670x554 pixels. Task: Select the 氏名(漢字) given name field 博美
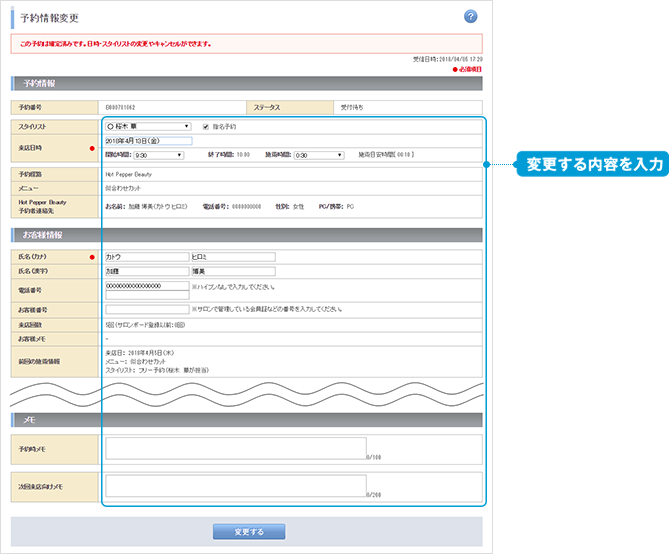click(232, 271)
